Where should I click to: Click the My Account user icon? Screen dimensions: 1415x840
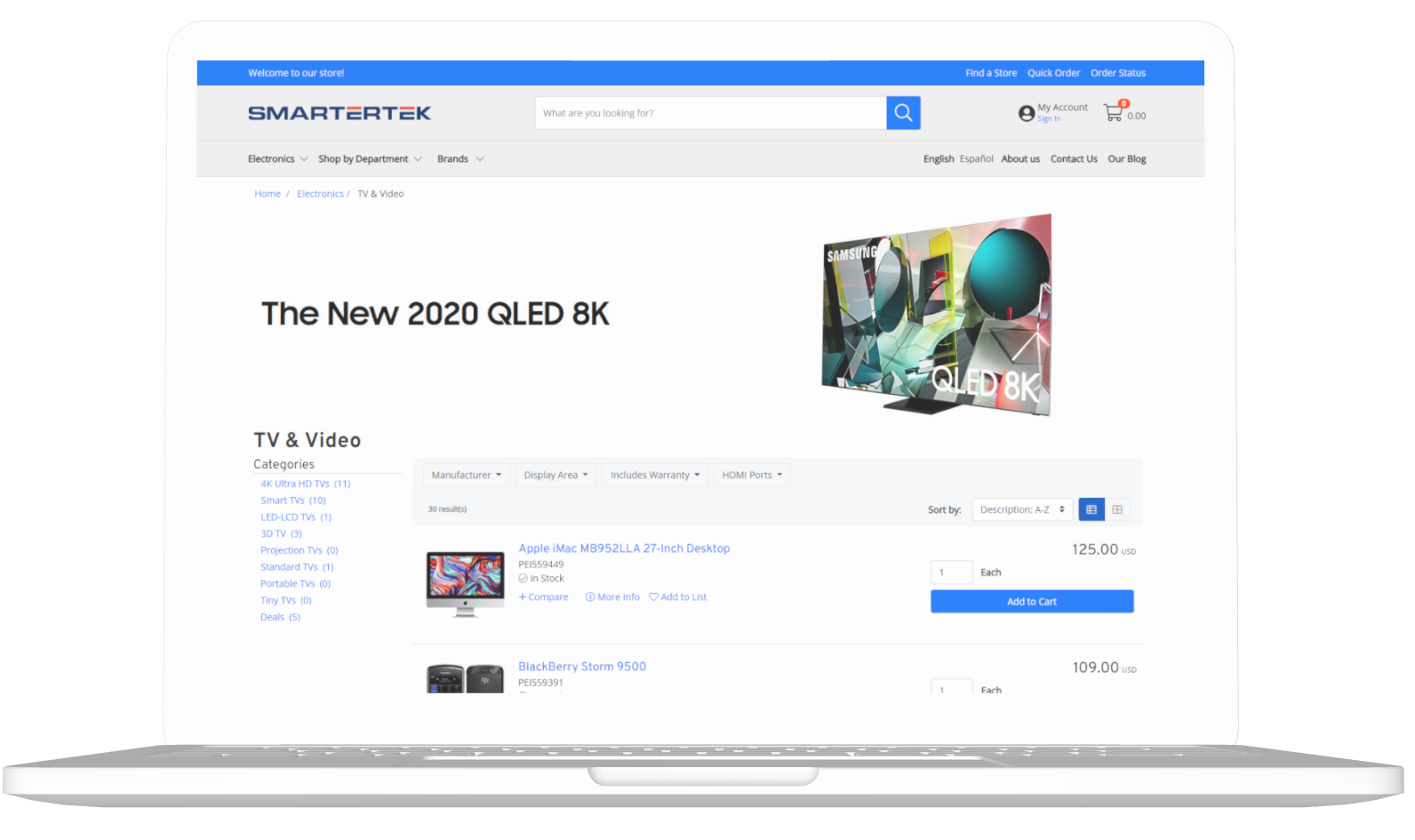[1027, 113]
